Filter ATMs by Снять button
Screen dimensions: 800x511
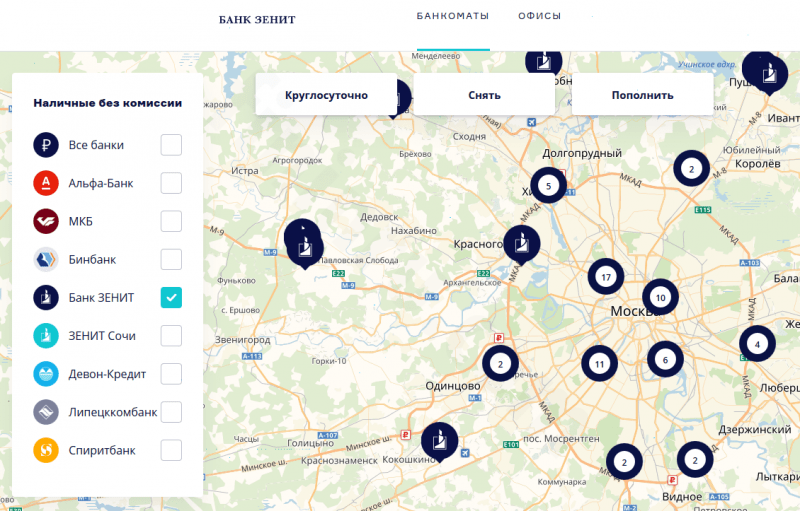click(484, 95)
